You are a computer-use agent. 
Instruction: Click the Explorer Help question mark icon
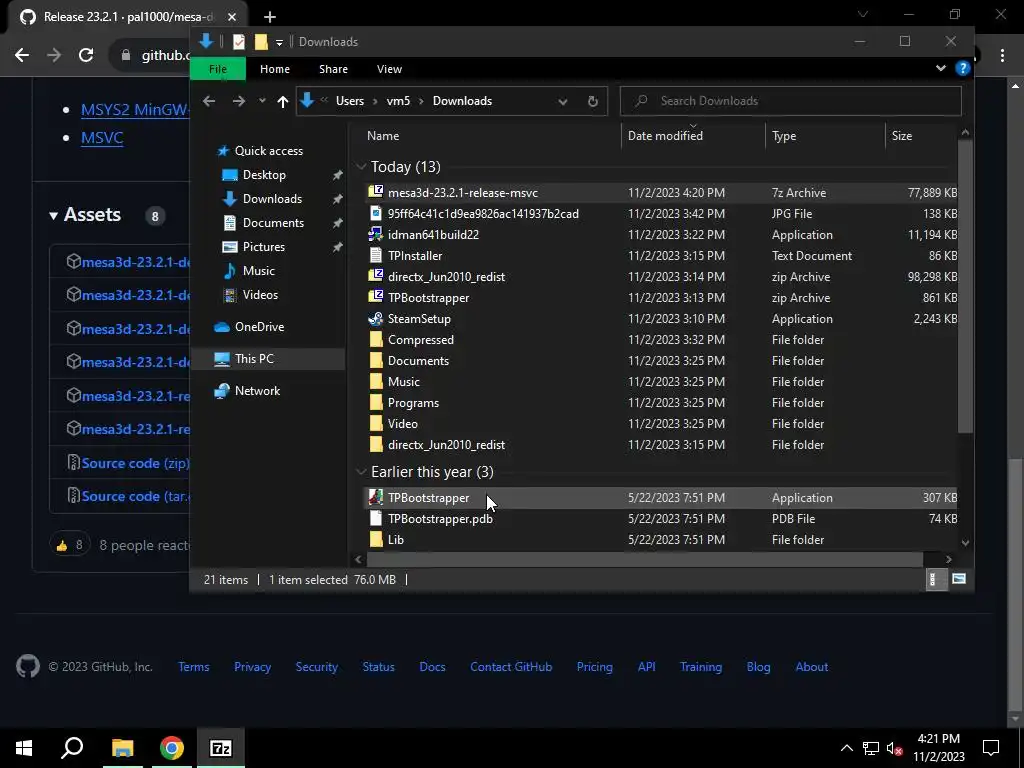coord(963,68)
